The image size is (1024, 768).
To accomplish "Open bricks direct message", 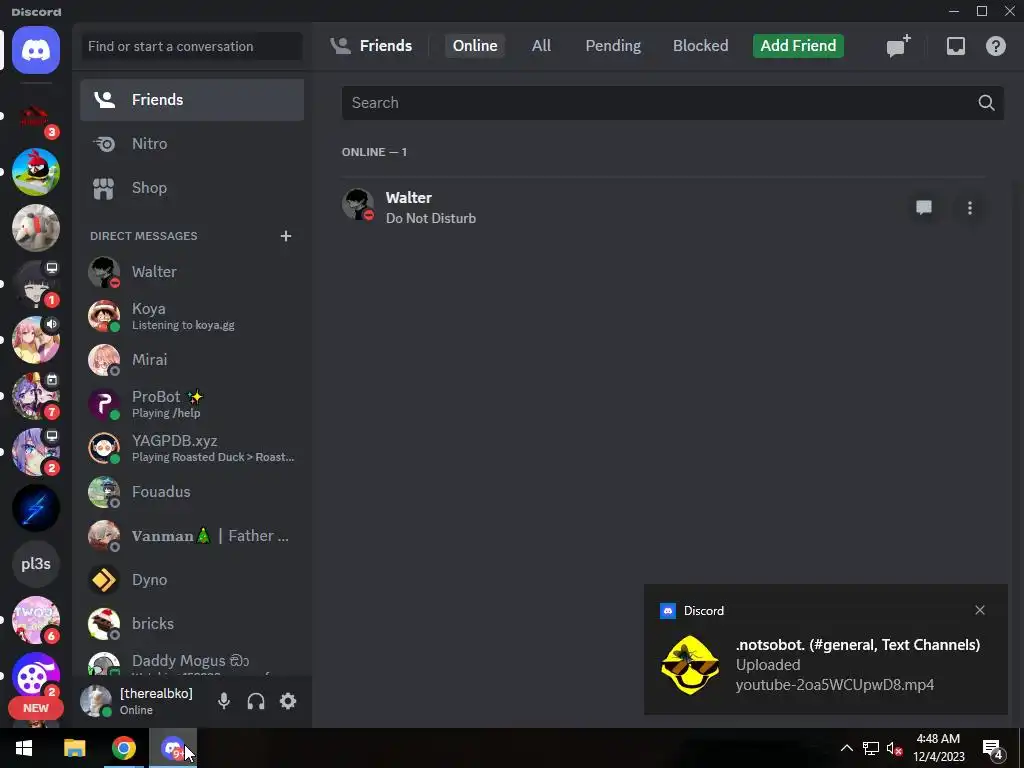I will tap(192, 624).
